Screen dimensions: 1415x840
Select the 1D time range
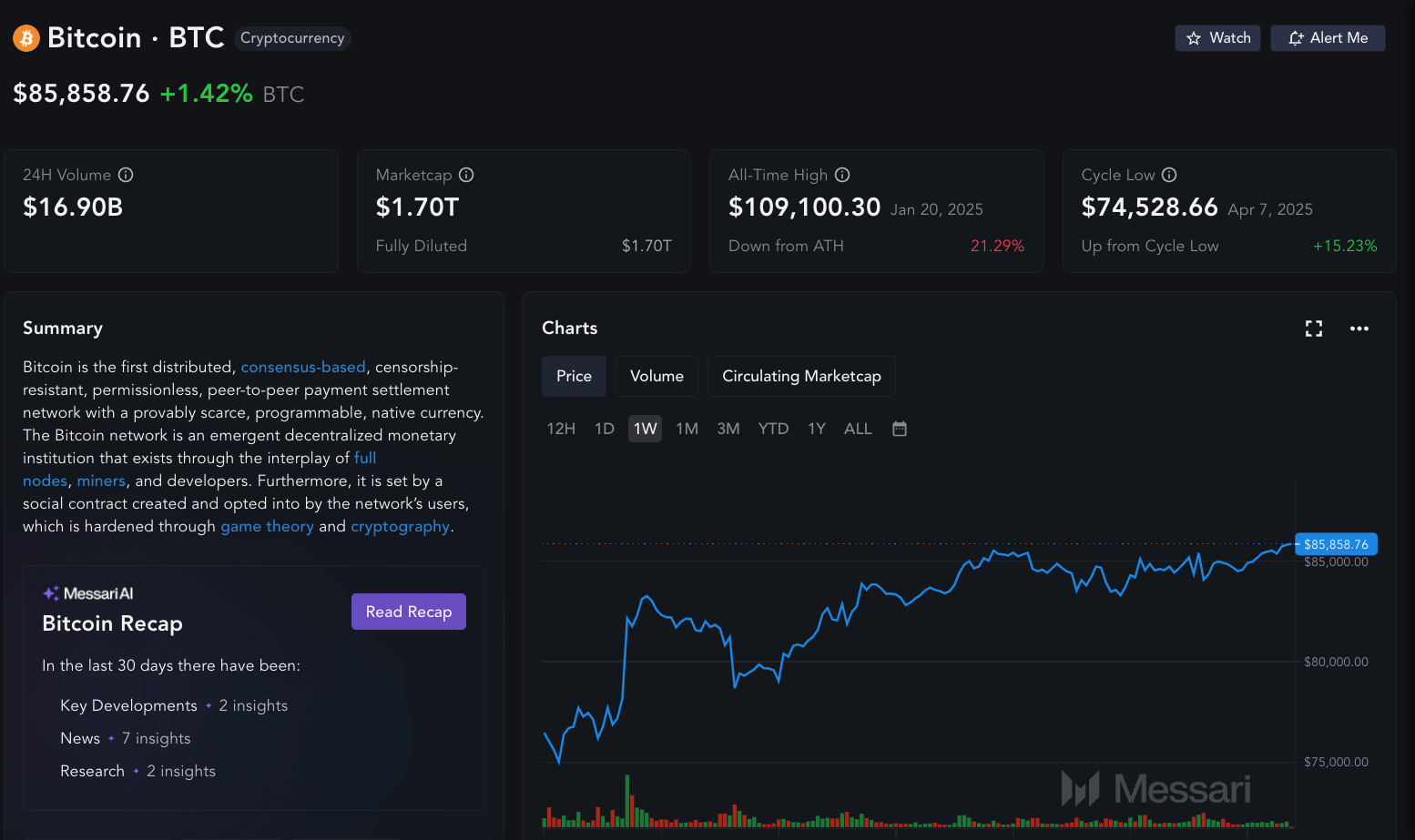(x=605, y=429)
